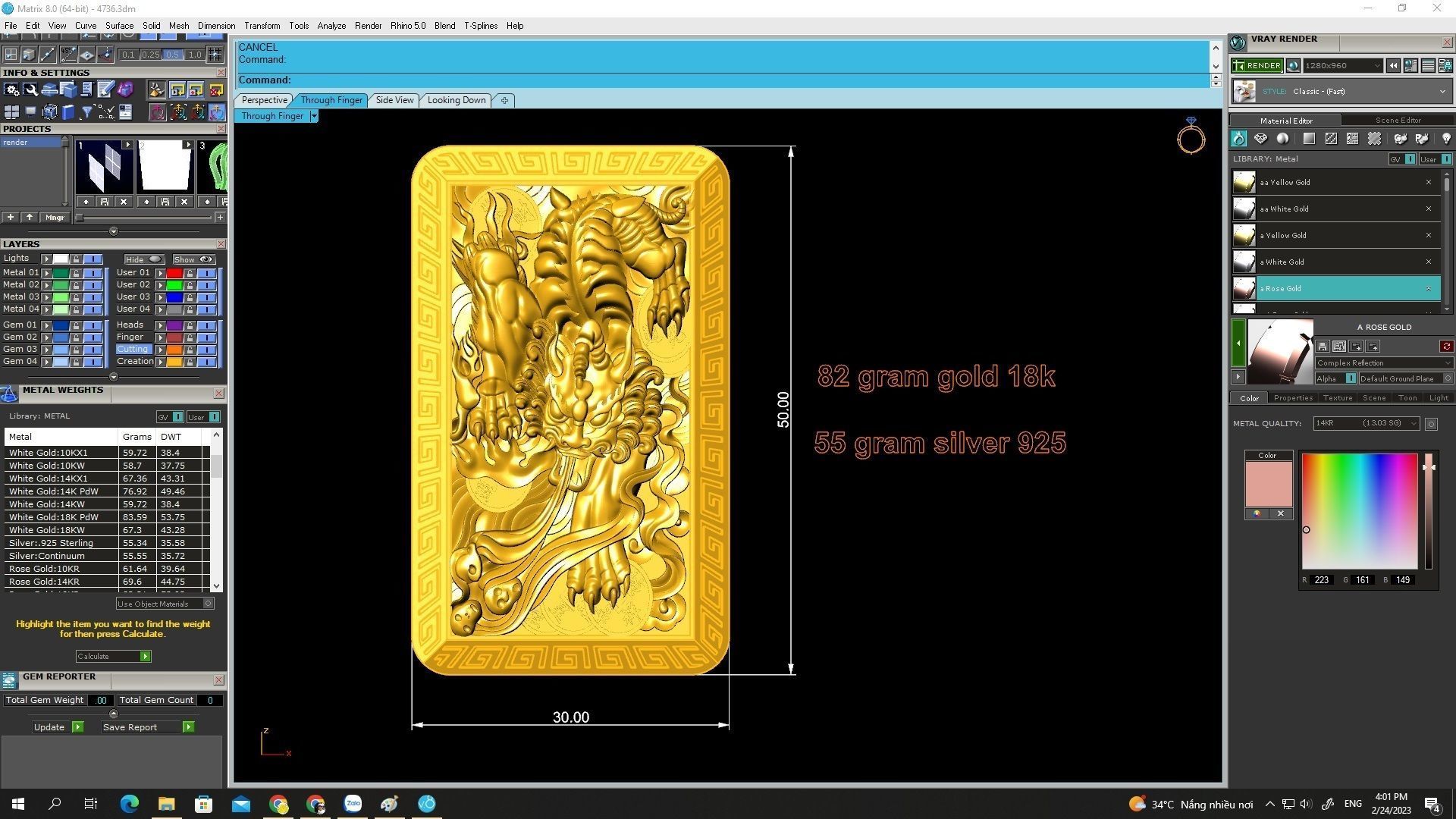1456x819 pixels.
Task: Click the gem diamond material library icon
Action: (1260, 139)
